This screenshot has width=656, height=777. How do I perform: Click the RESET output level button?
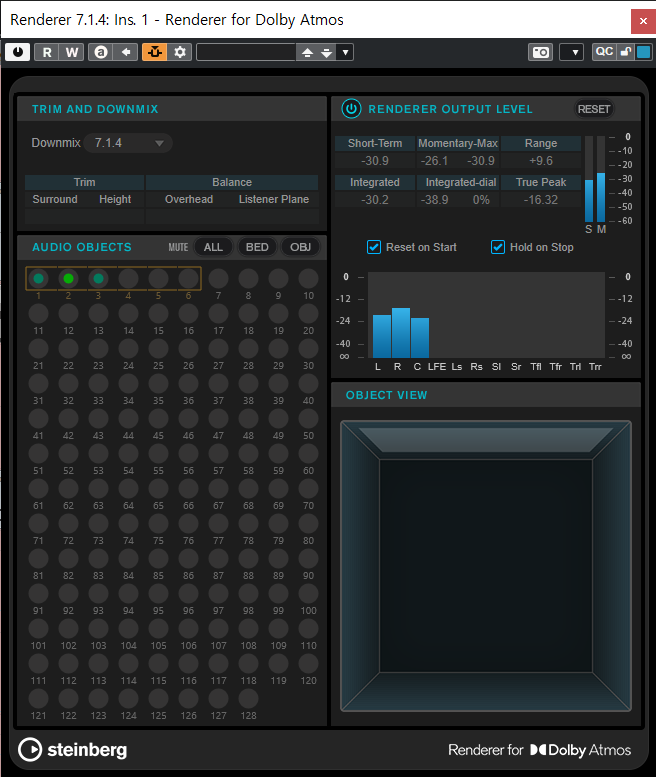(x=594, y=109)
